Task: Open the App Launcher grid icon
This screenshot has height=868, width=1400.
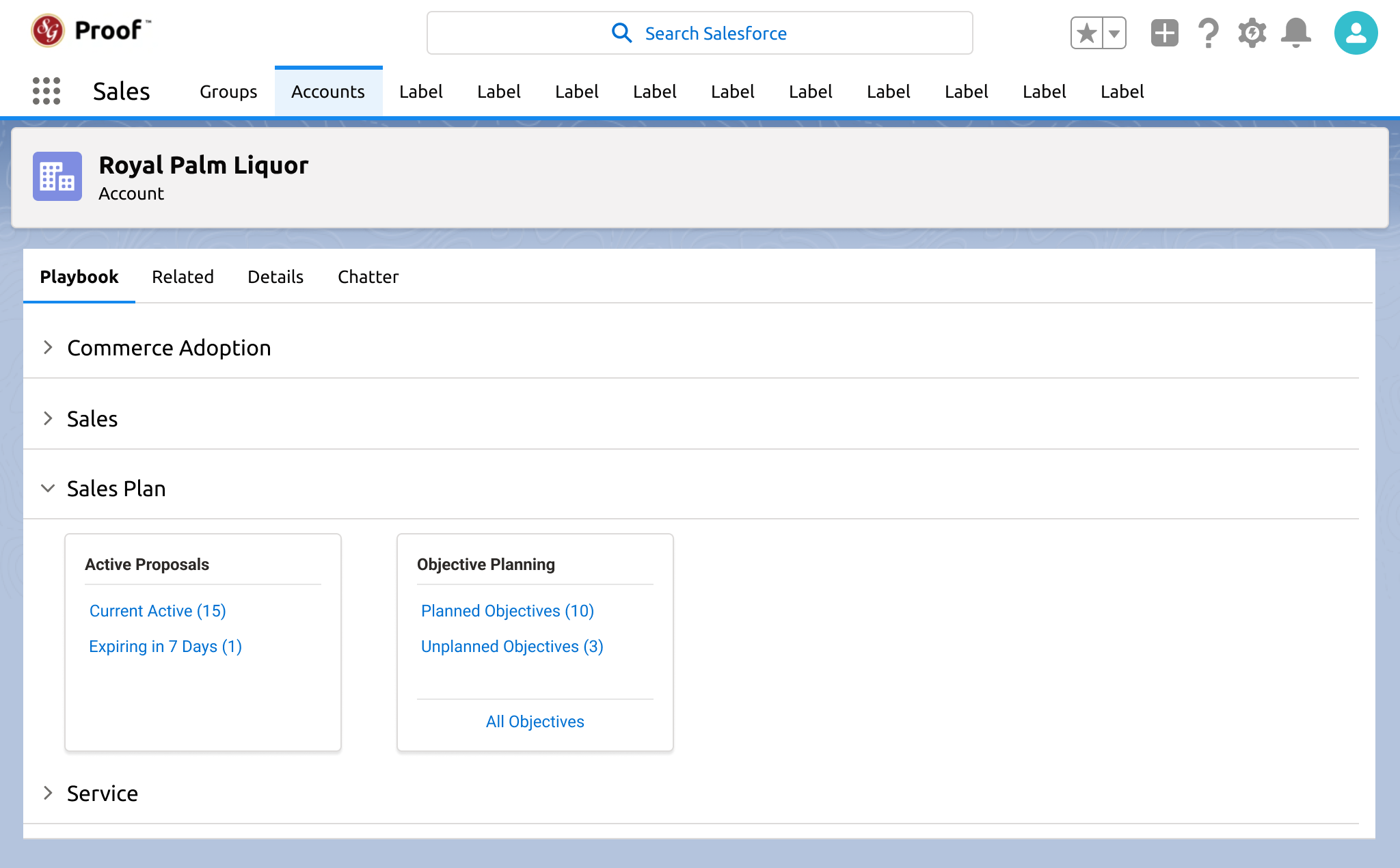Action: 46,91
